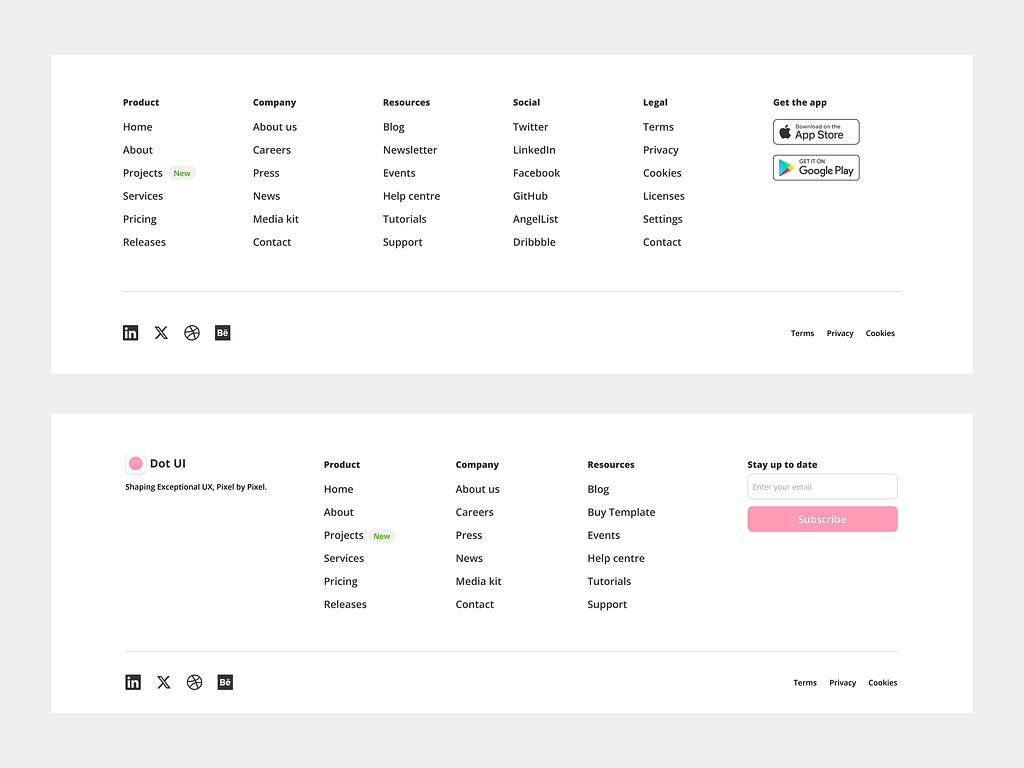Open Privacy in the Legal column

(x=661, y=150)
